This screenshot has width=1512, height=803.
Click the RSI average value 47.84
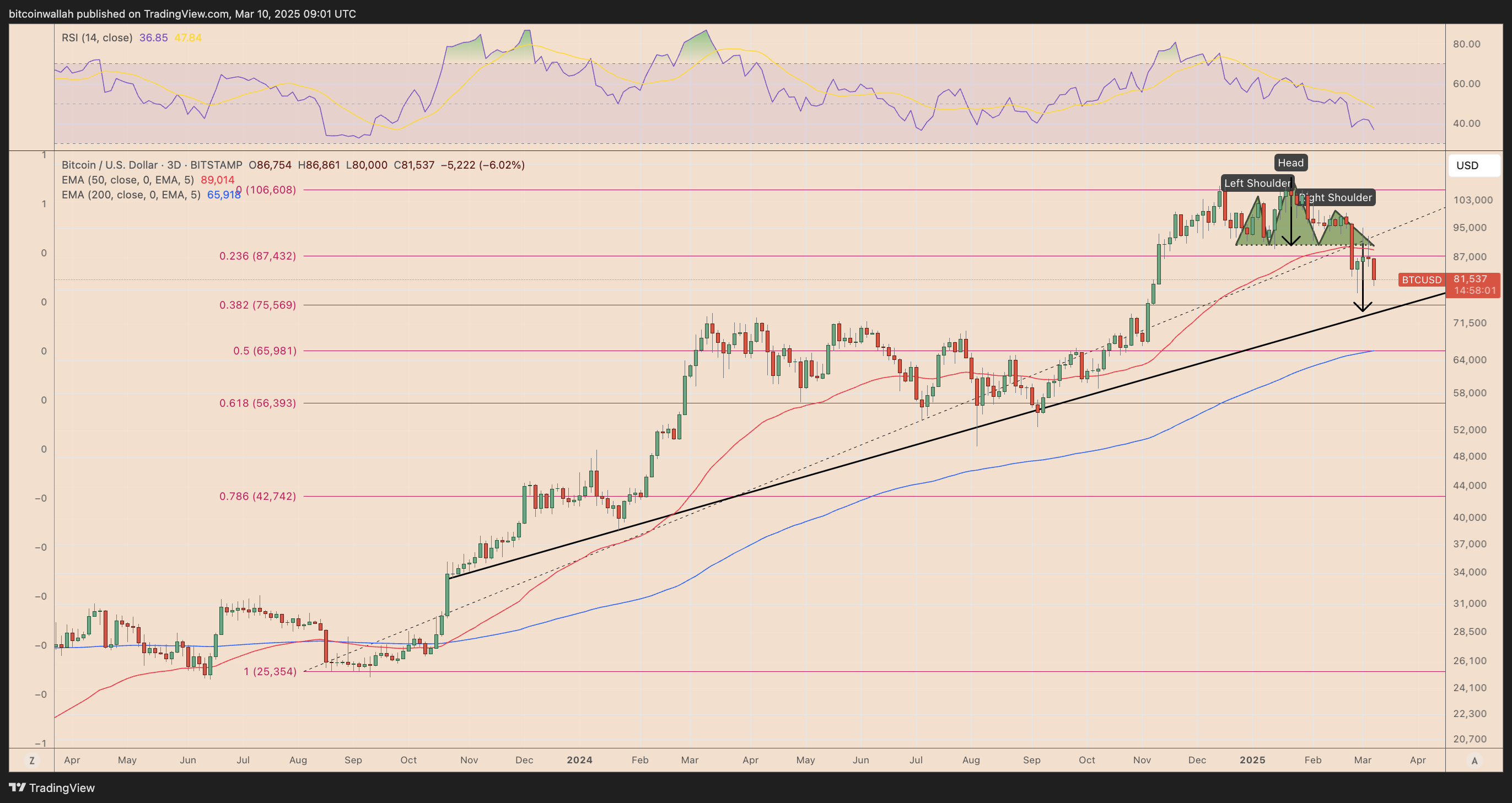pos(188,37)
